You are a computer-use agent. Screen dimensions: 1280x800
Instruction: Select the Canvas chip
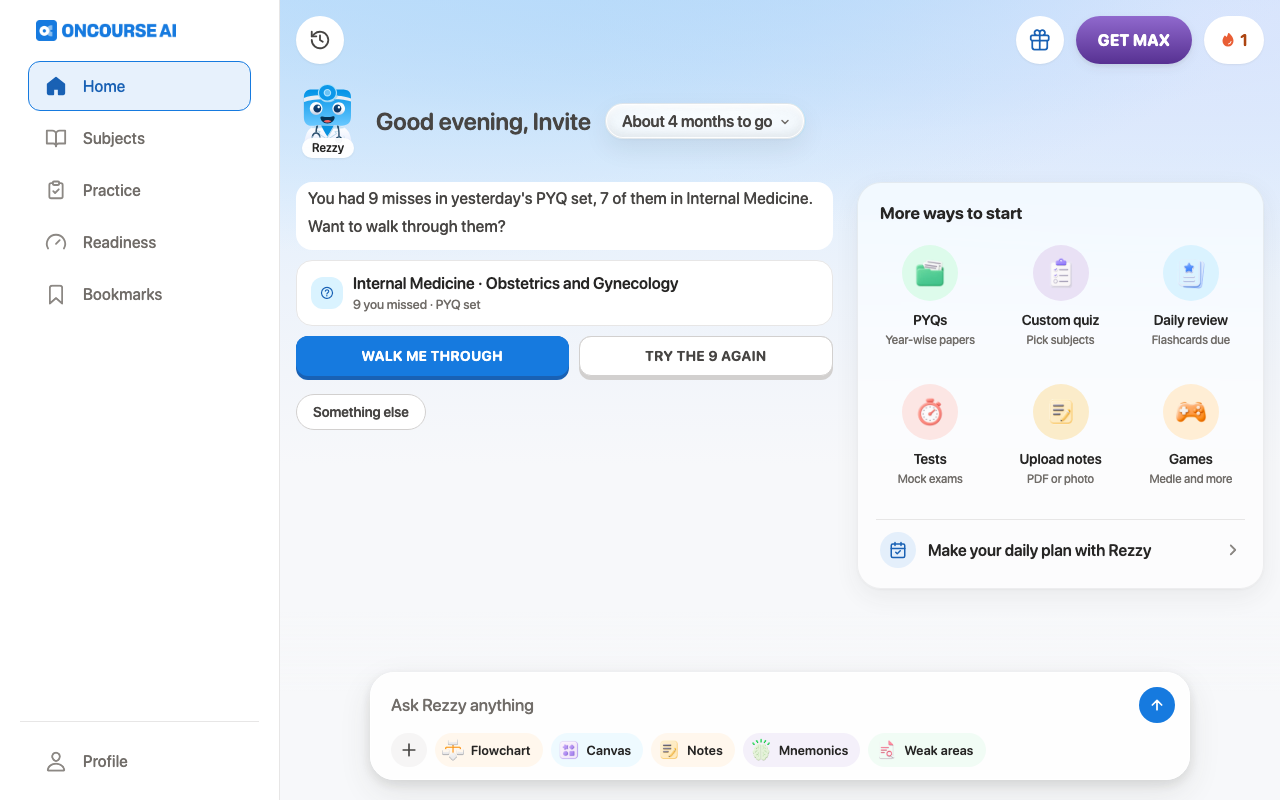tap(597, 750)
